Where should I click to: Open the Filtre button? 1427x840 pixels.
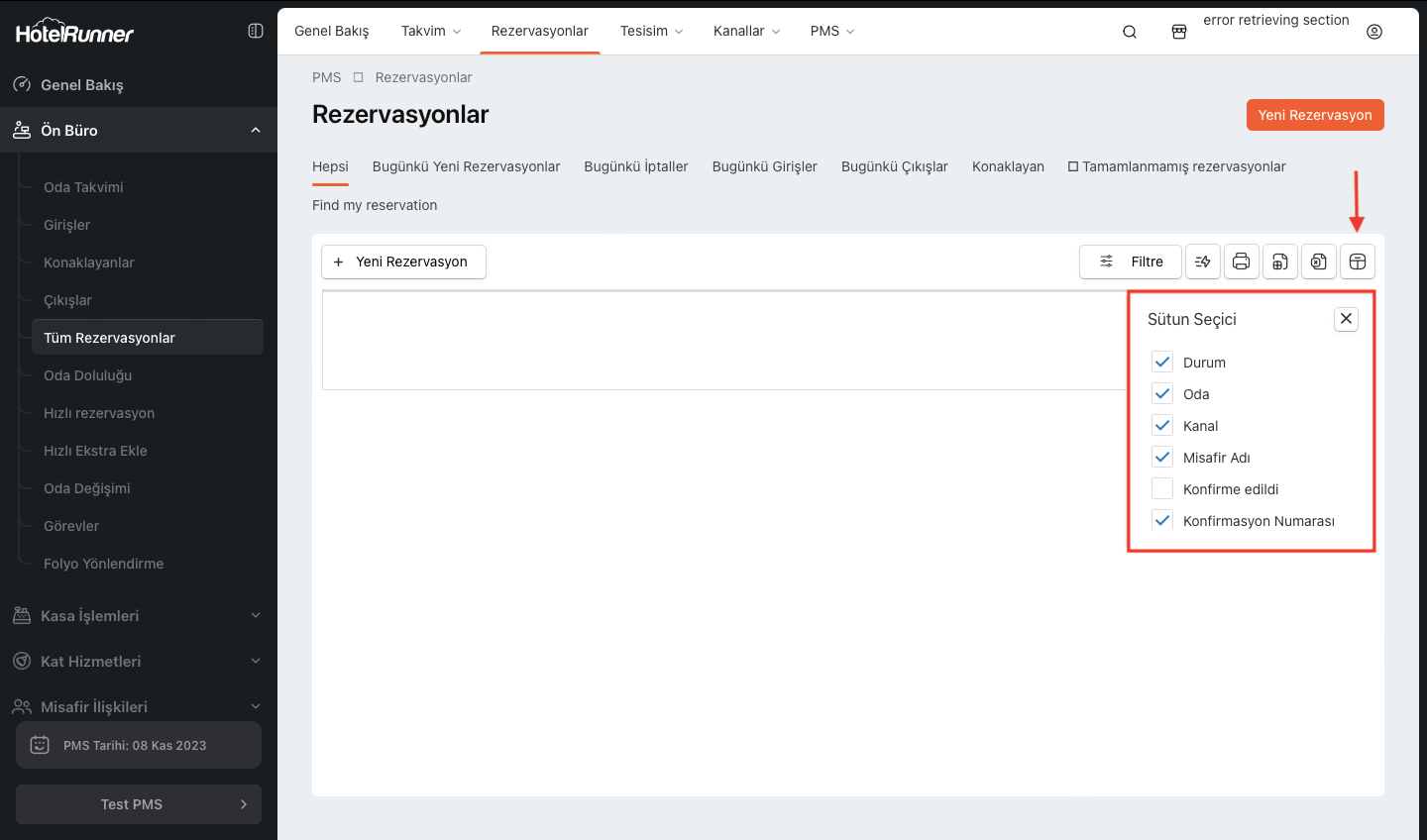(x=1130, y=262)
